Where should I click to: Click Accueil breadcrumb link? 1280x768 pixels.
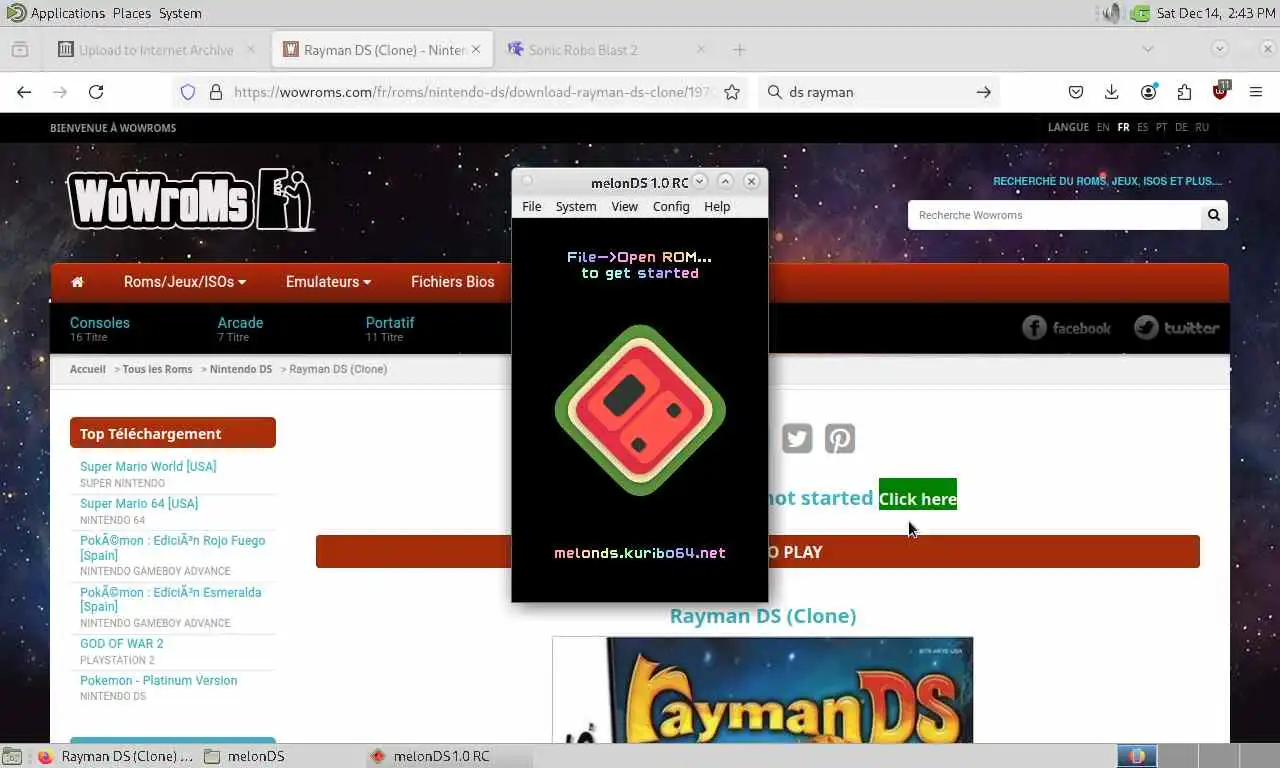coord(88,369)
